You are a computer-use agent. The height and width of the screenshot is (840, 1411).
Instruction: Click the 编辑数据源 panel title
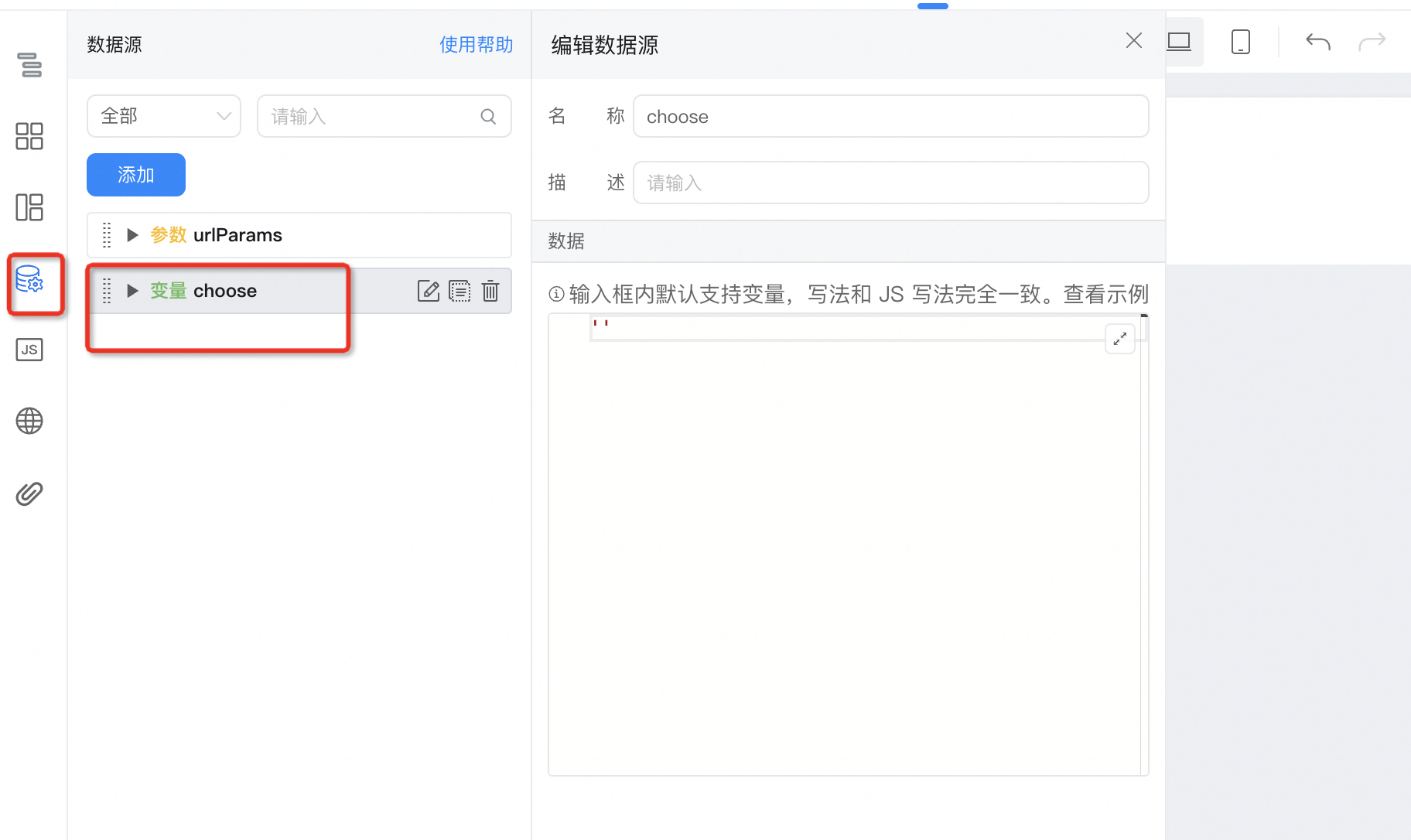click(x=605, y=45)
